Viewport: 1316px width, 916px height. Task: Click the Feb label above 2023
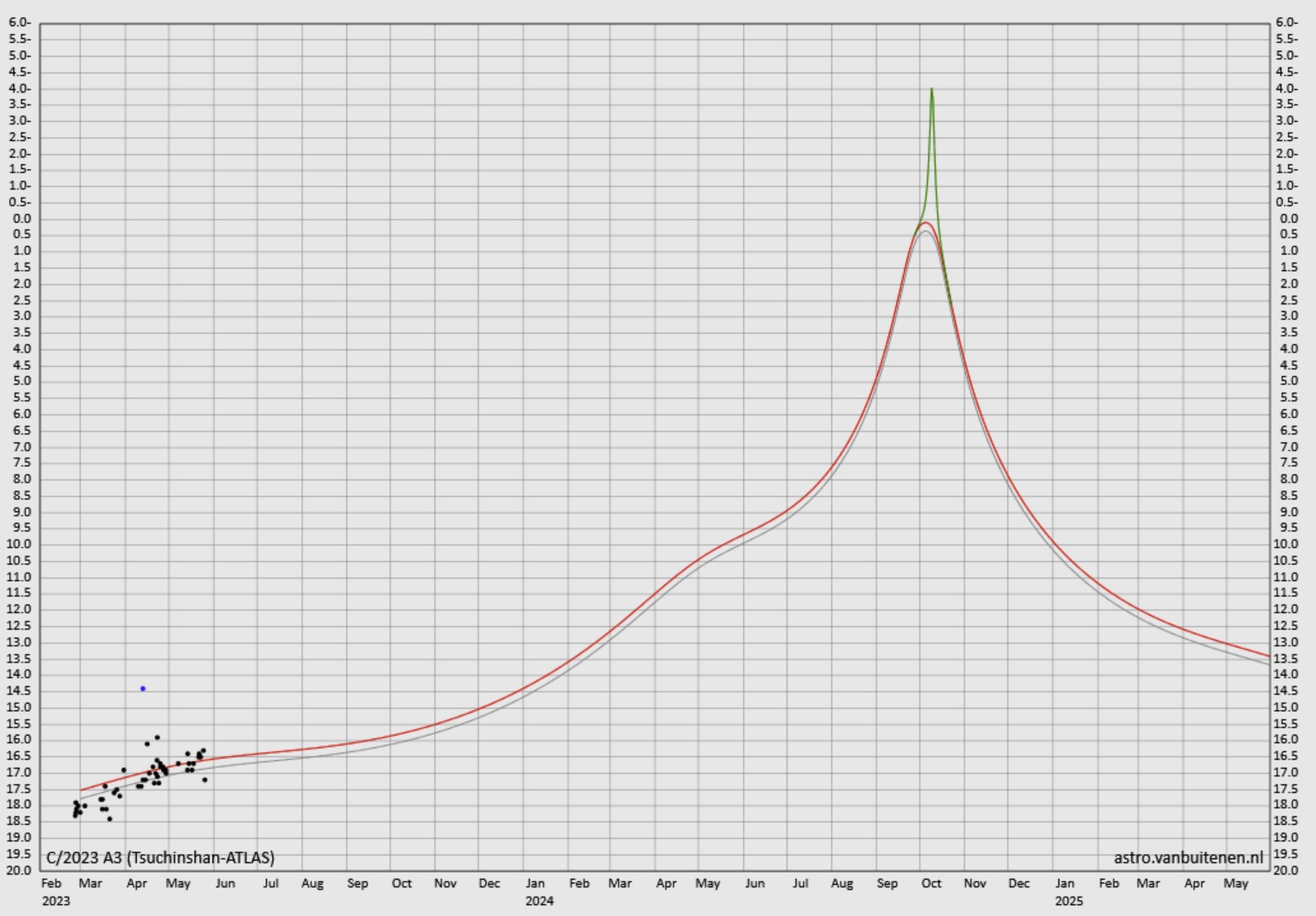[x=51, y=884]
